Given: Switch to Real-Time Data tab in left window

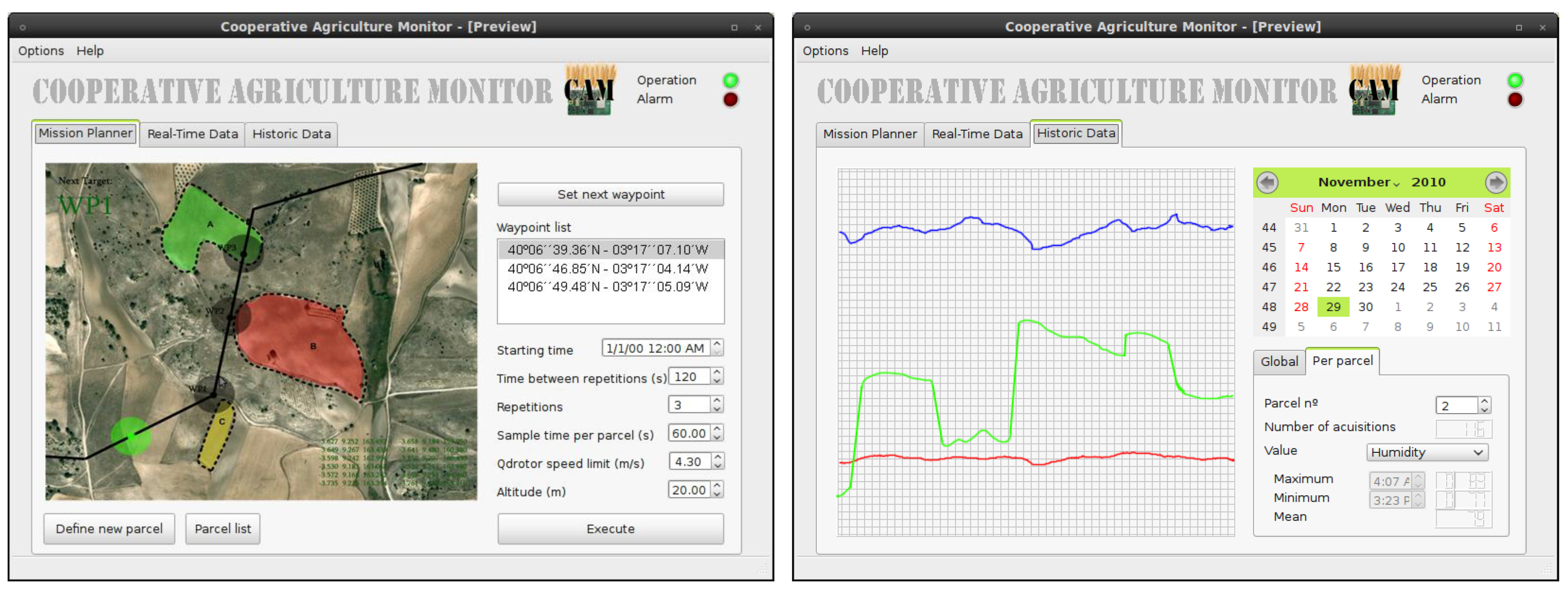Looking at the screenshot, I should (192, 134).
